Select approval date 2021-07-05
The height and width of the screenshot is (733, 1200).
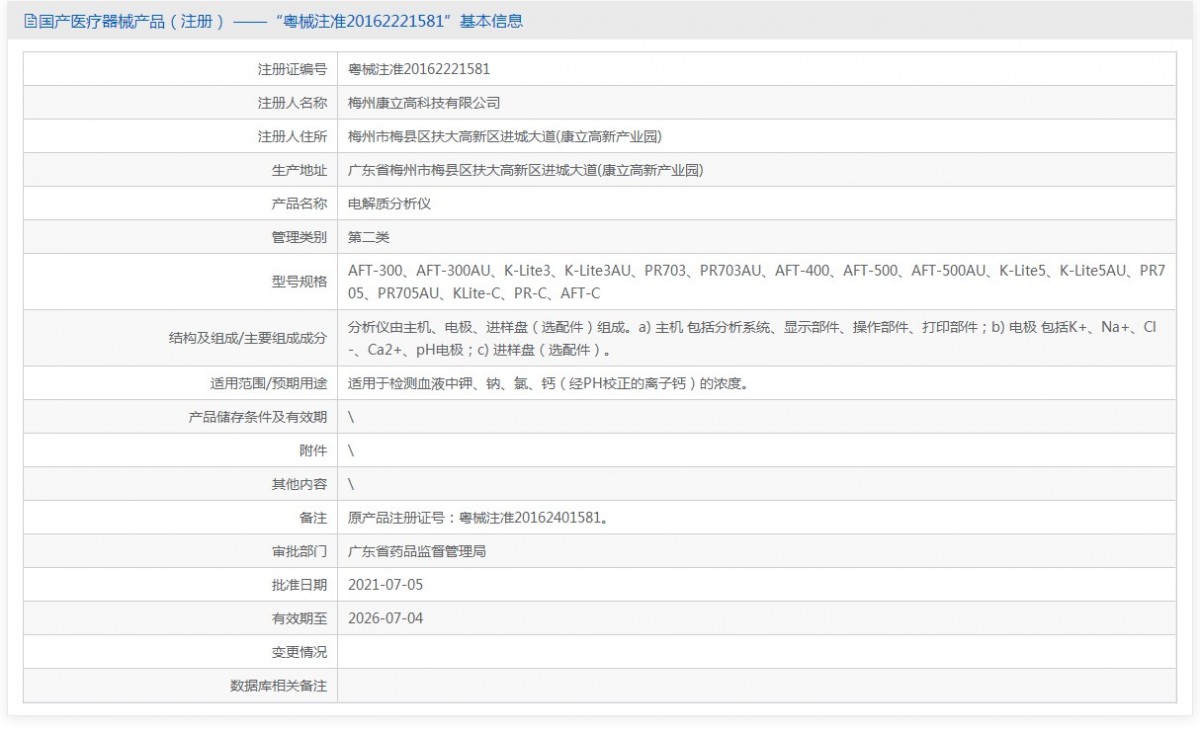pyautogui.click(x=385, y=584)
